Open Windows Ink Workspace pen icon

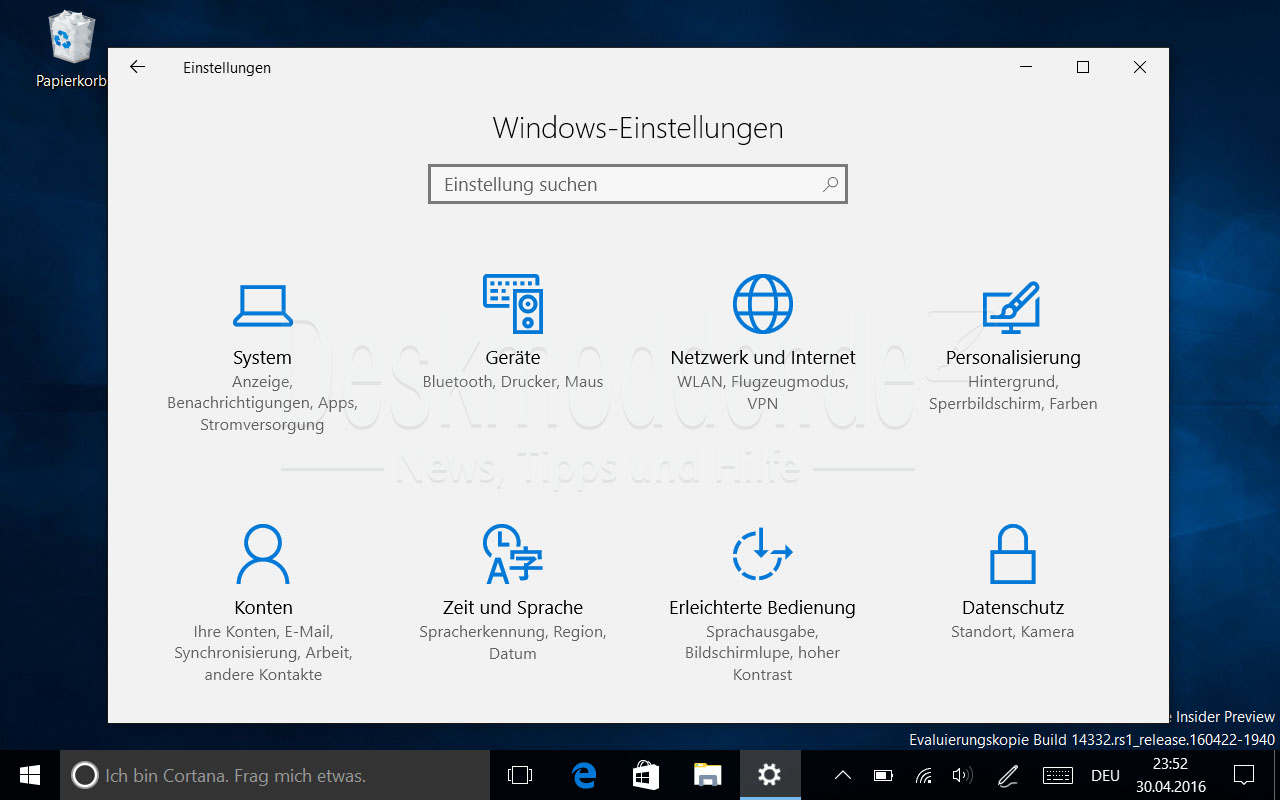[1008, 775]
